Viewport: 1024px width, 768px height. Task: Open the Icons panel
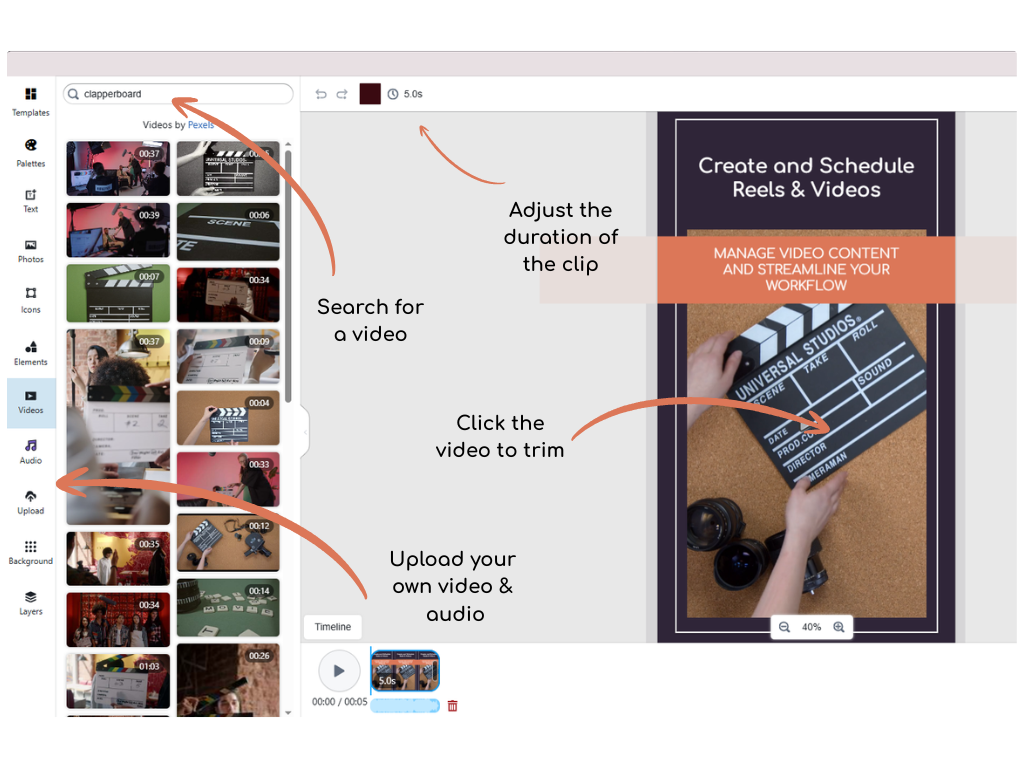tap(31, 300)
